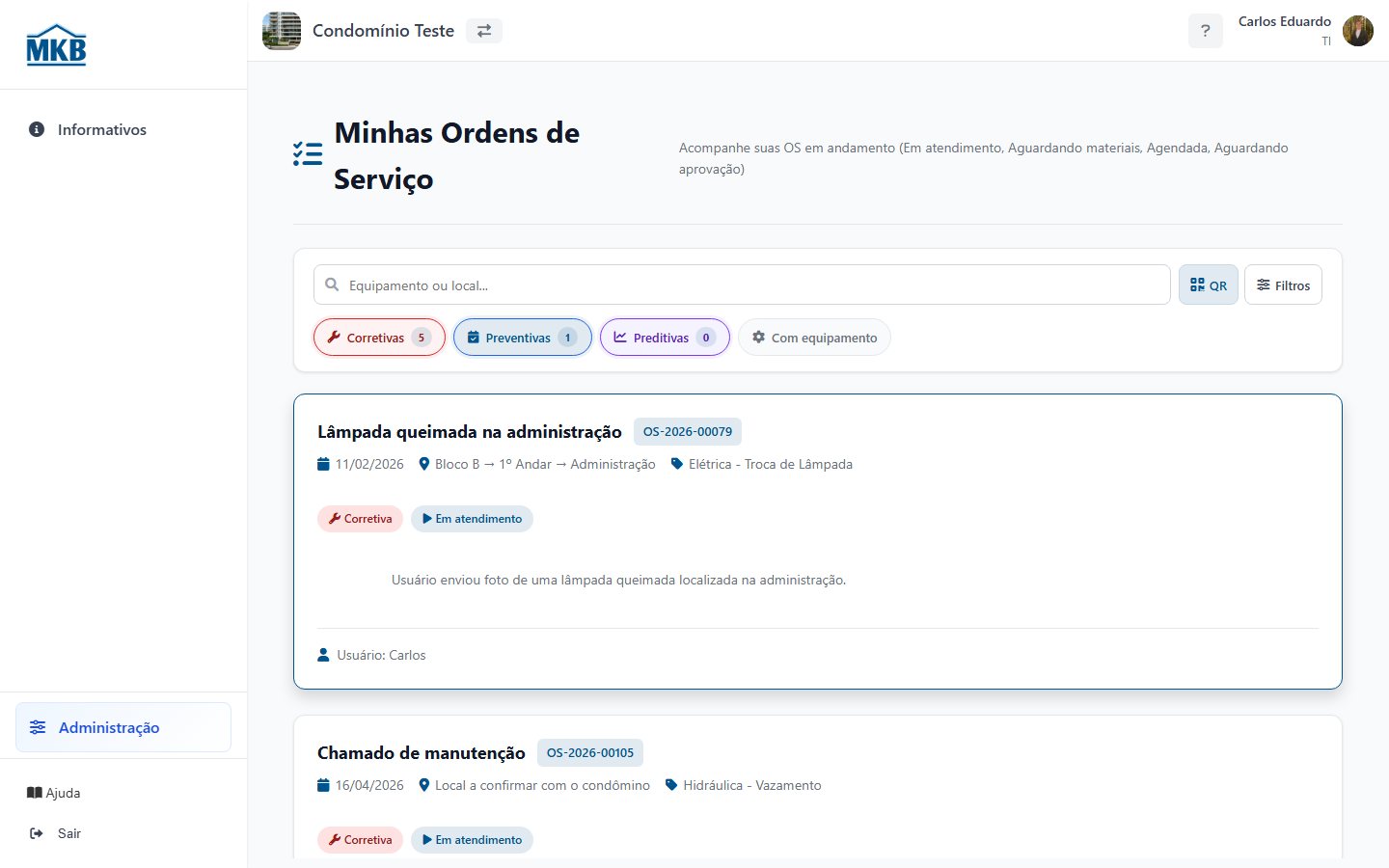This screenshot has height=868, width=1389.
Task: Click the Condomínio Teste building thumbnail
Action: tap(282, 31)
